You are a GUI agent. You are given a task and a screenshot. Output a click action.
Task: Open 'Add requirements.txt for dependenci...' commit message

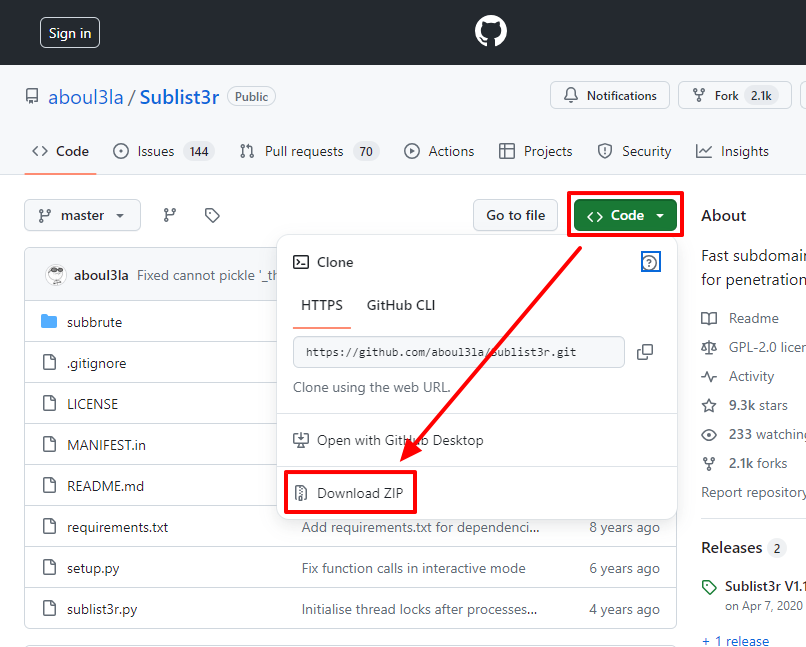pyautogui.click(x=420, y=527)
